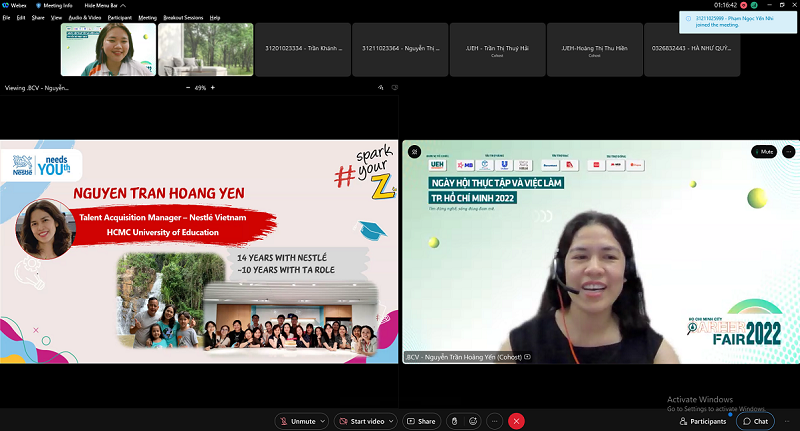Zoom out shared content with minus
The width and height of the screenshot is (800, 431).
tap(188, 88)
